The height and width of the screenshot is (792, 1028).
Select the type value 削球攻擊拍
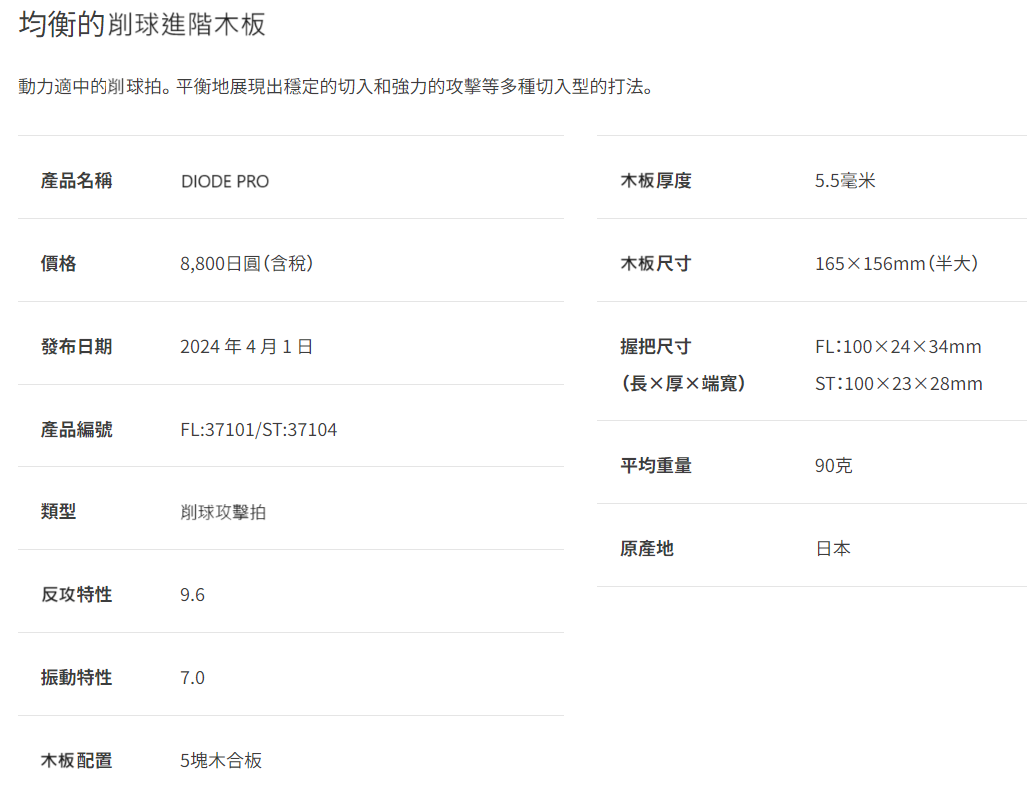[x=223, y=512]
